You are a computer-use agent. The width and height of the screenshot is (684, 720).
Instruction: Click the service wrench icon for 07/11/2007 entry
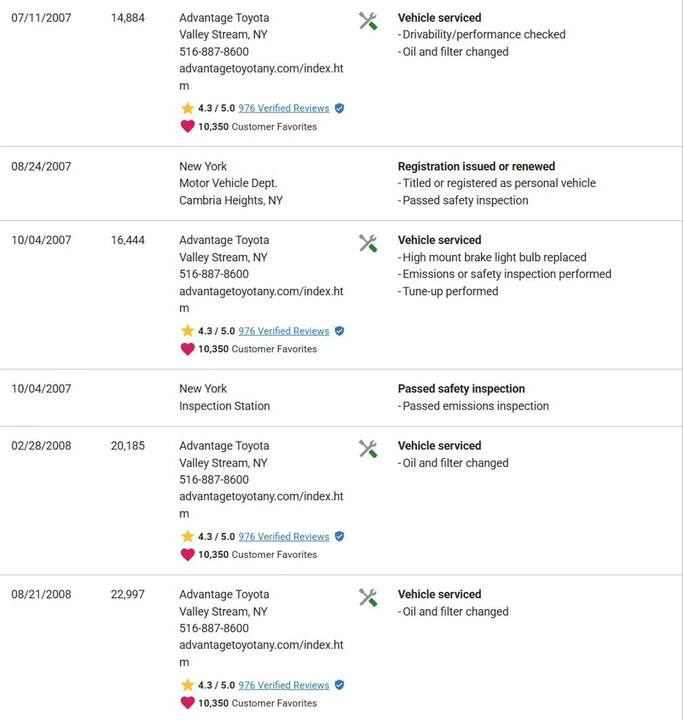tap(368, 21)
